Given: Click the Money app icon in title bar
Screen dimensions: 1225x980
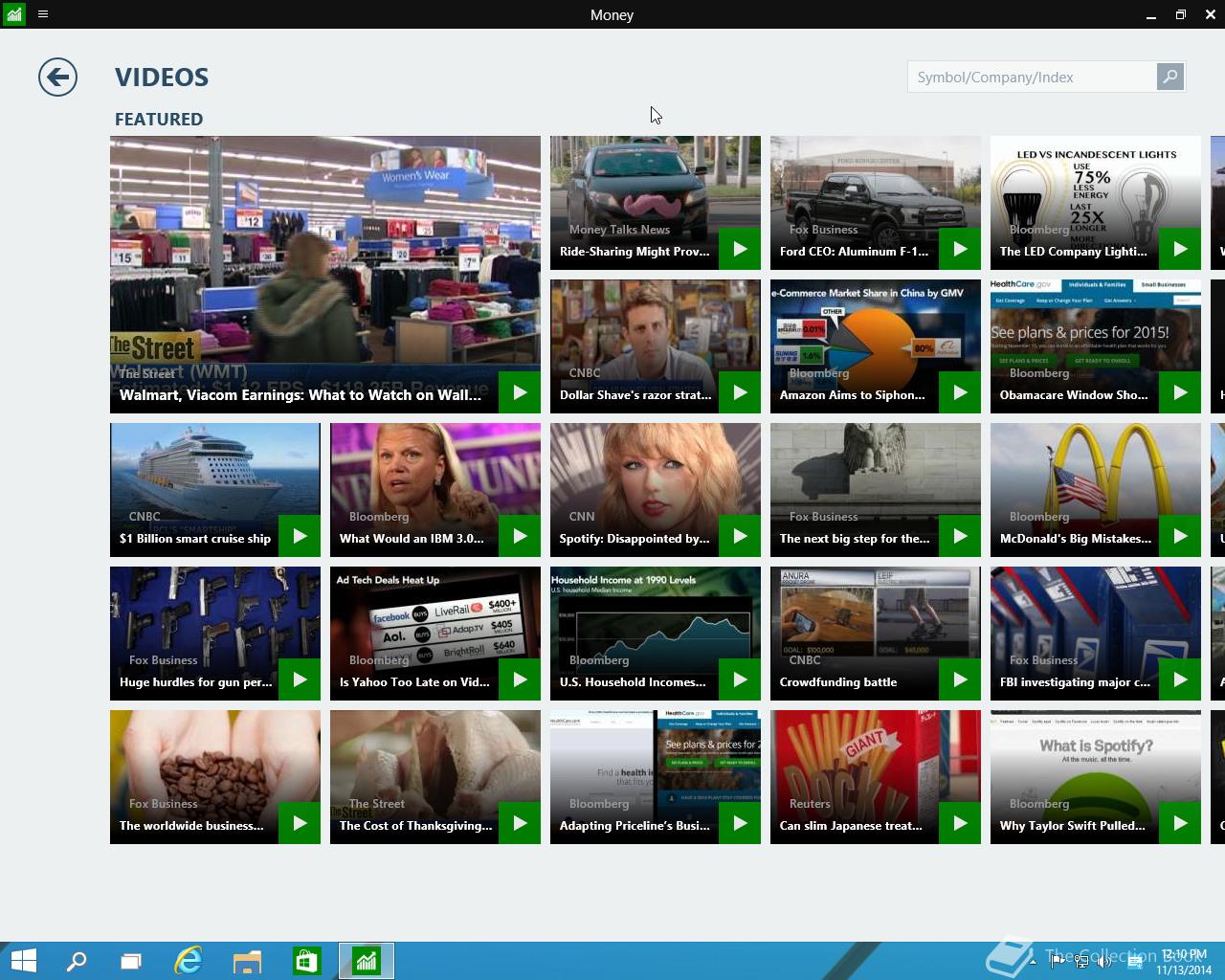Looking at the screenshot, I should 13,14.
